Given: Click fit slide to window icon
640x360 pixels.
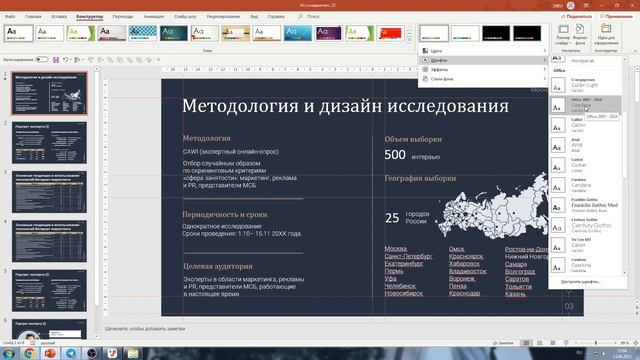Looking at the screenshot, I should (x=636, y=343).
